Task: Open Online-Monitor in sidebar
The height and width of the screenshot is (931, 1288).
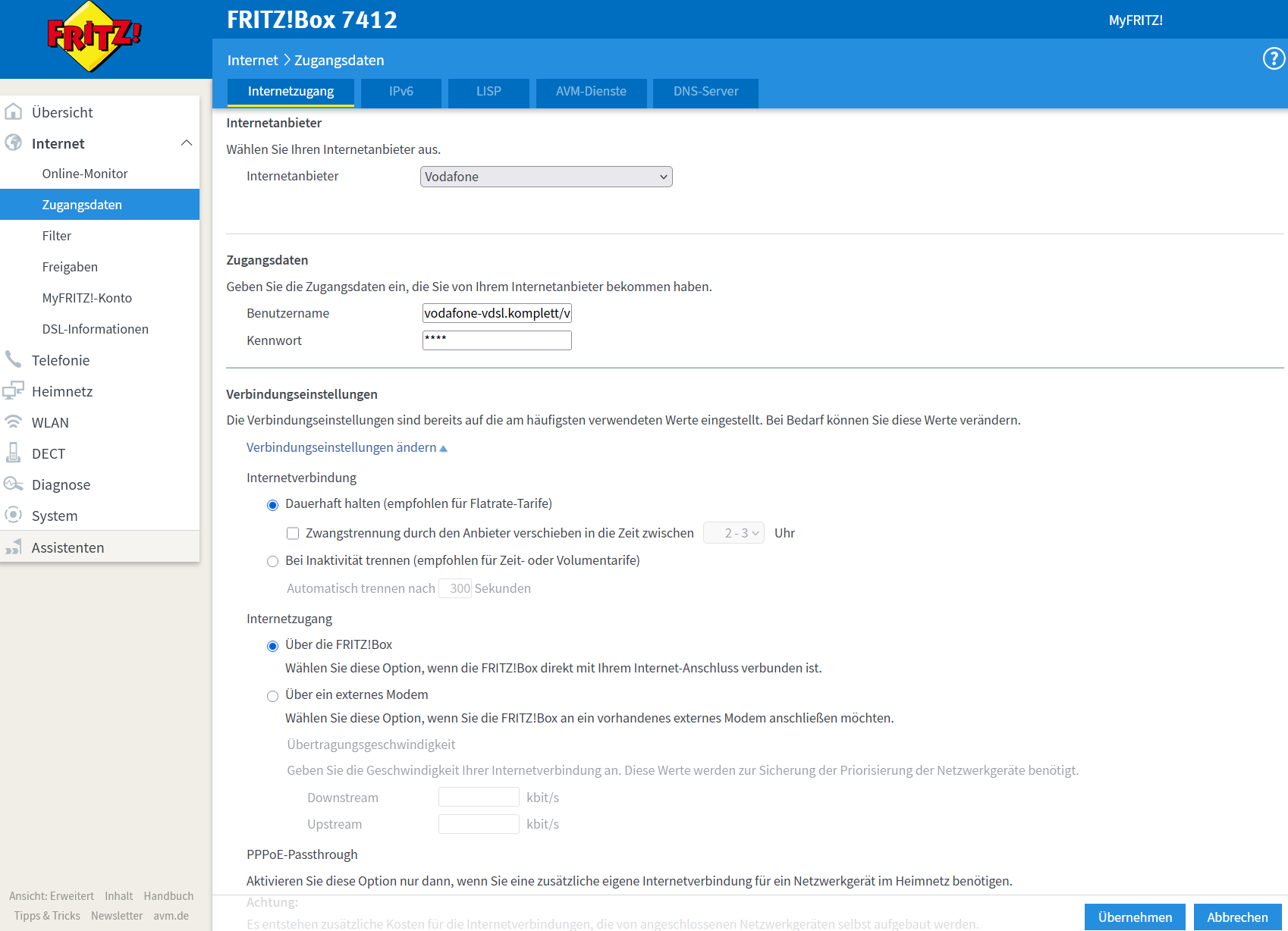Action: pos(99,174)
